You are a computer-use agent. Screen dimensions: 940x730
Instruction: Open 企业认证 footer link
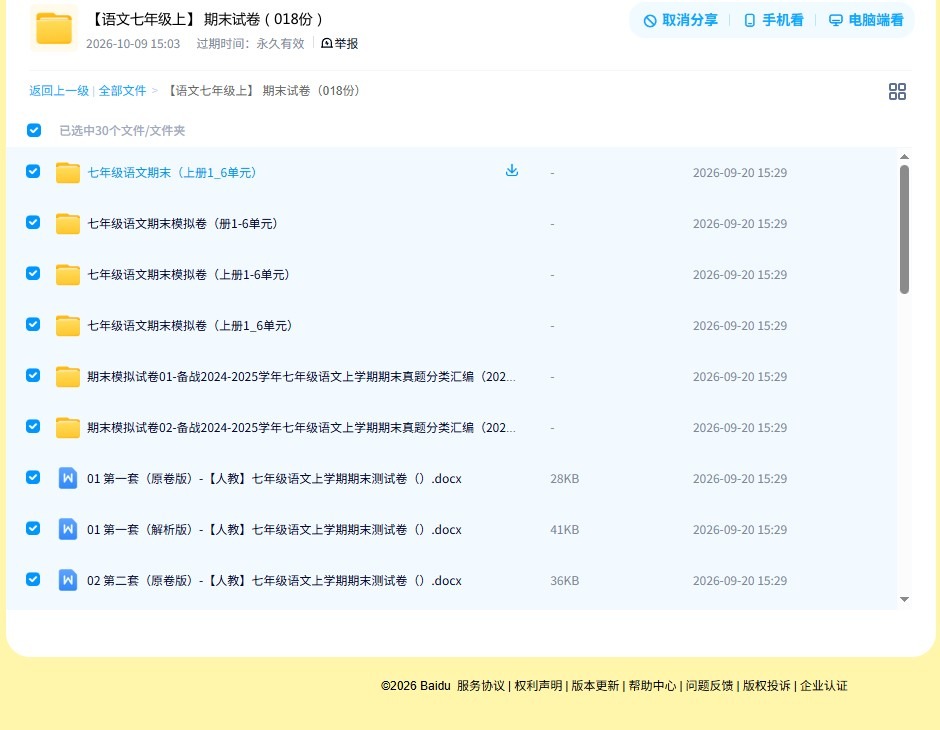[x=824, y=686]
